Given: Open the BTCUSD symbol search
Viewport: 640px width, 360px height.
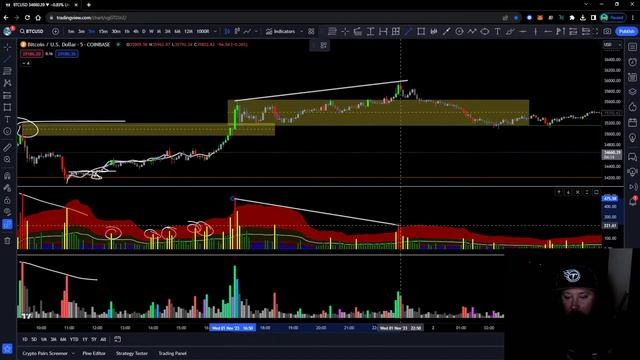Looking at the screenshot, I should tap(32, 31).
